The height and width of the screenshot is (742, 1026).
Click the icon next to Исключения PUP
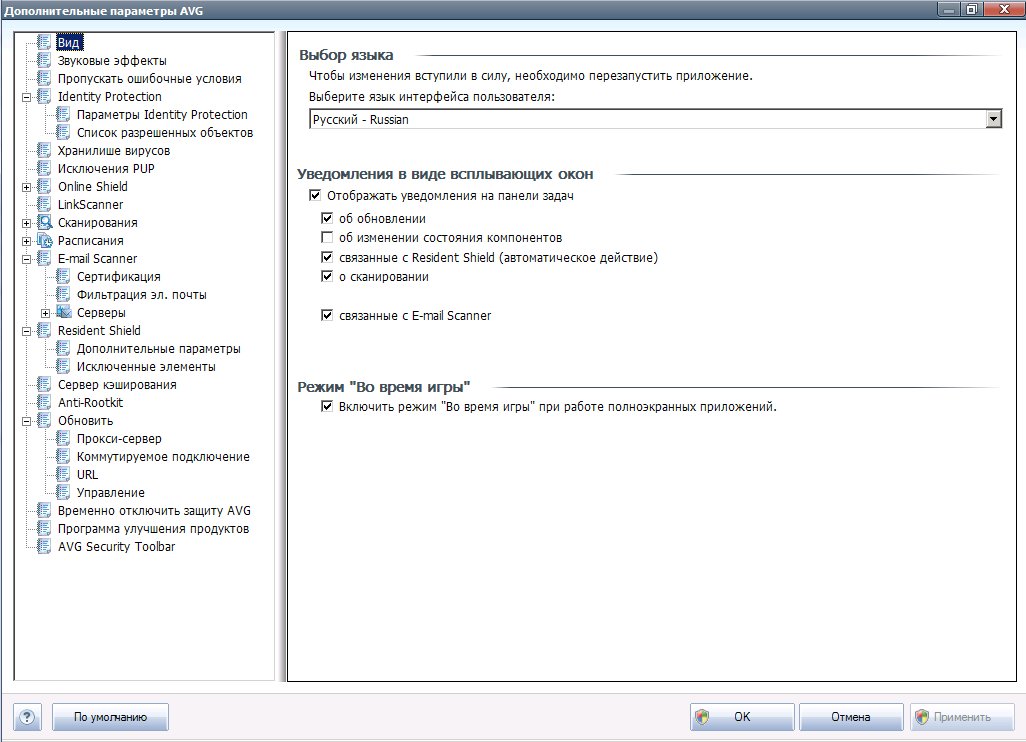(x=44, y=168)
